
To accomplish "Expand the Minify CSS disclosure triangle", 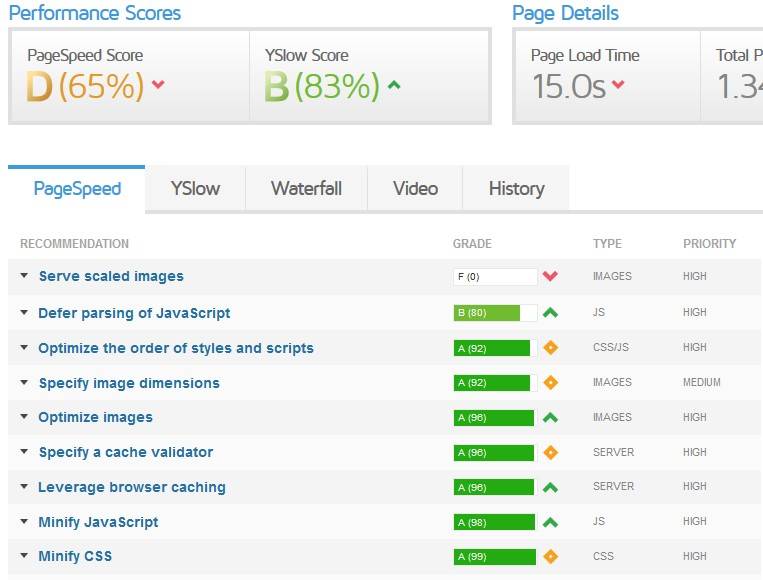I will pyautogui.click(x=24, y=555).
